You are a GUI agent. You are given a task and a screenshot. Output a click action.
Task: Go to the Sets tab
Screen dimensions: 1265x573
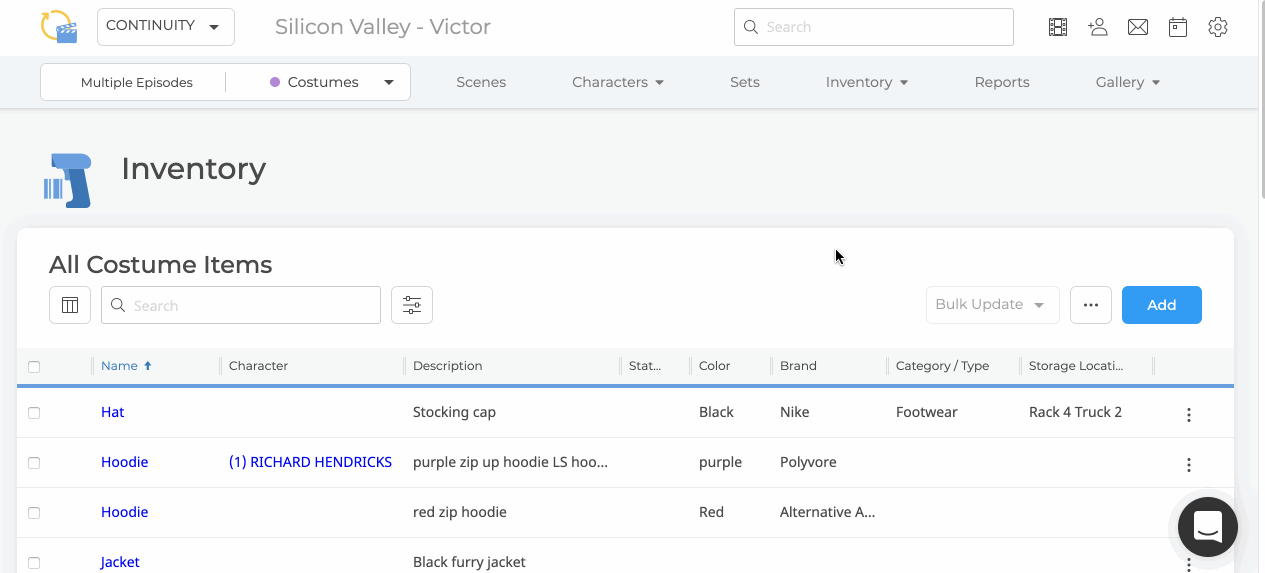[745, 82]
